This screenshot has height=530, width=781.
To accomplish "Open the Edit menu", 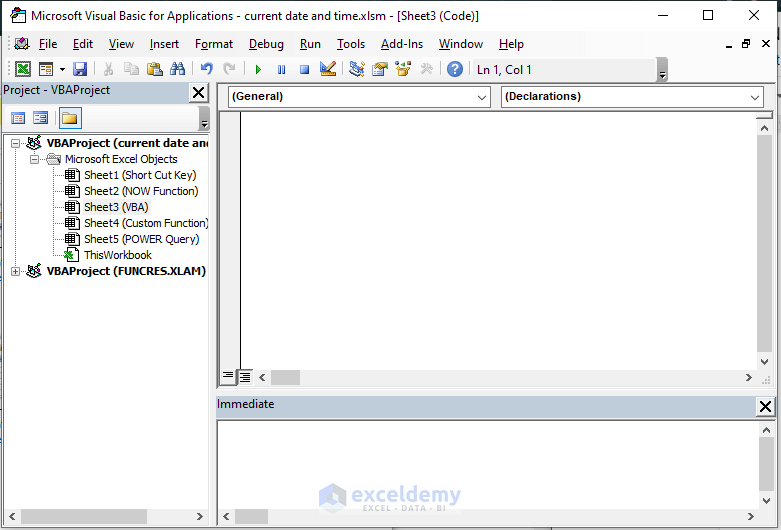I will pos(83,44).
